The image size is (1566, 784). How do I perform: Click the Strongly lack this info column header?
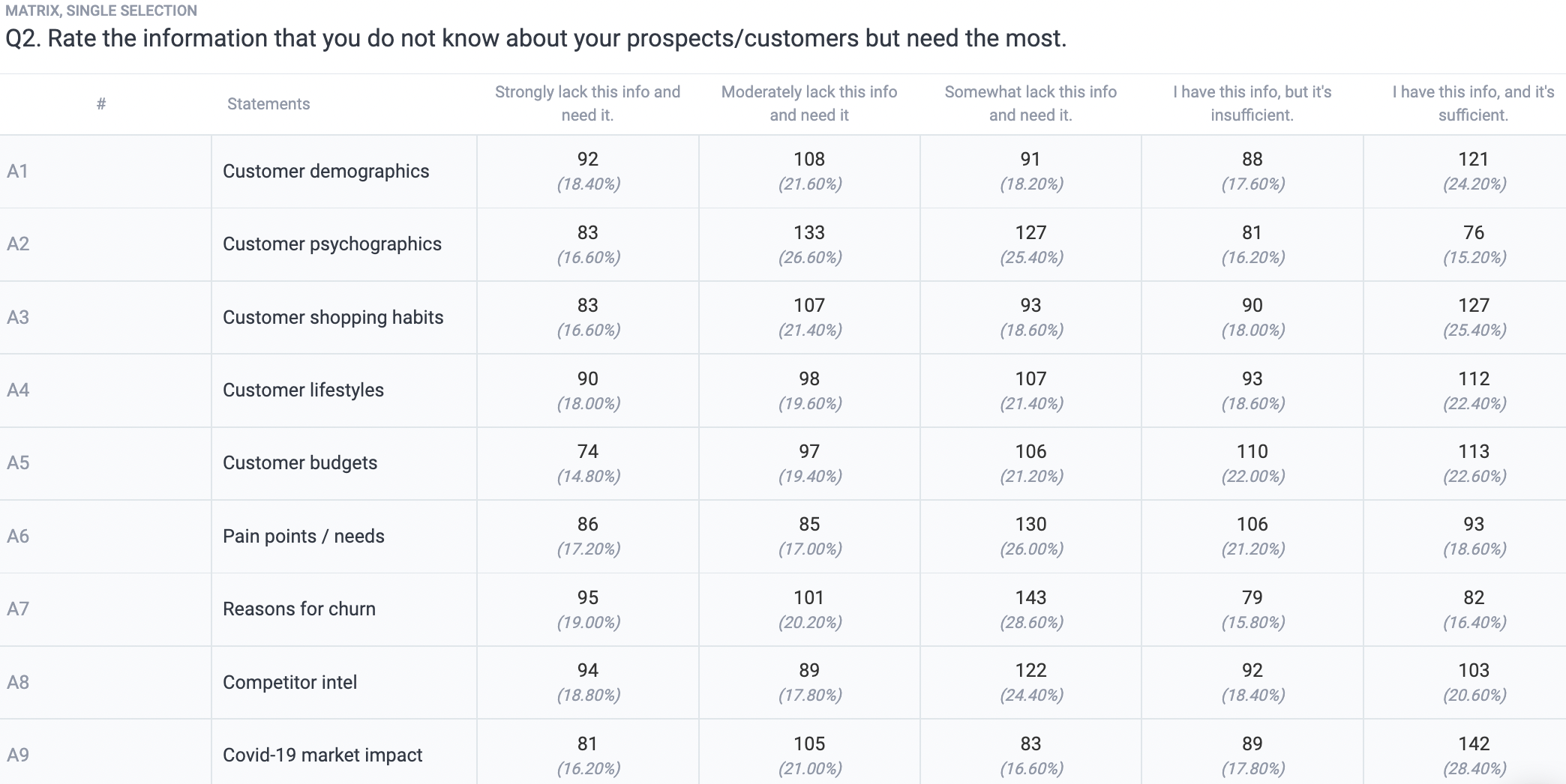[x=587, y=103]
